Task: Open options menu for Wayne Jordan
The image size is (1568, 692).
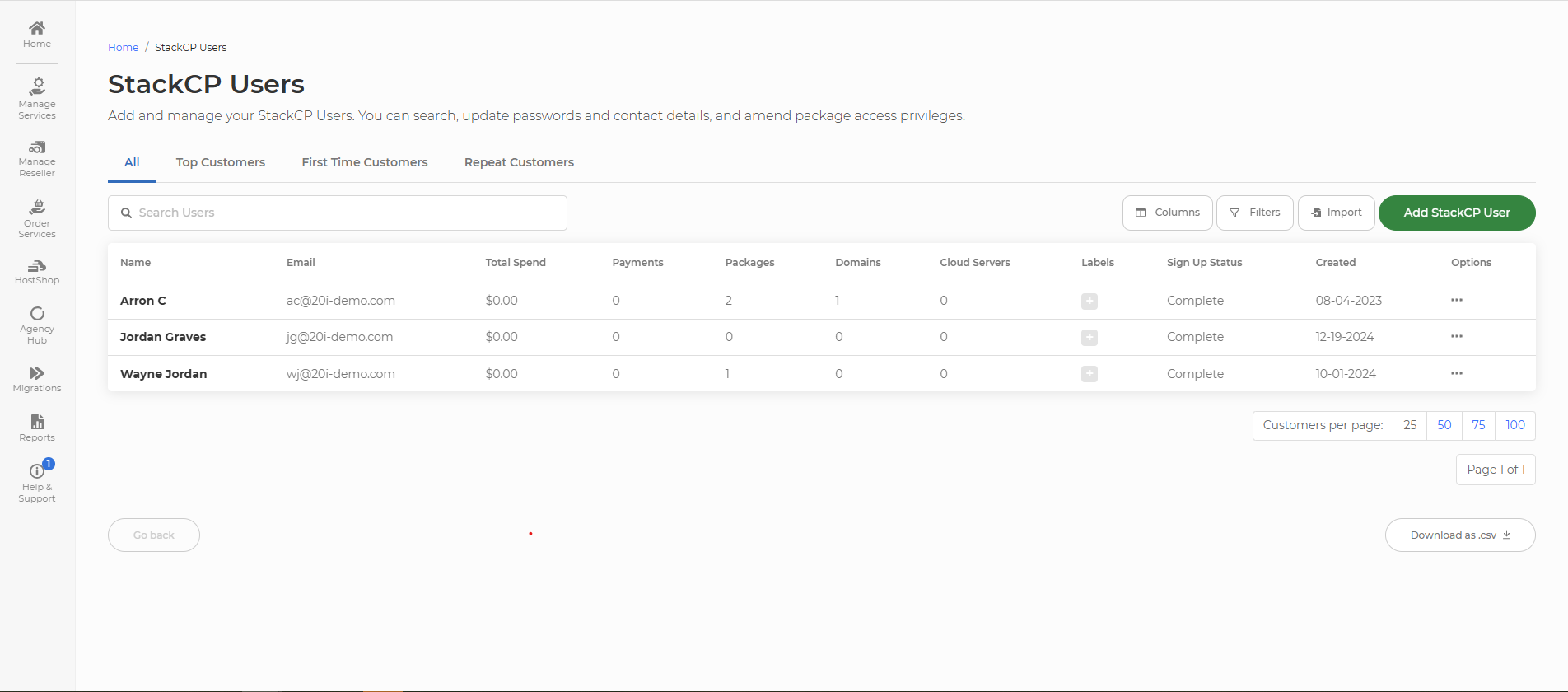Action: pyautogui.click(x=1456, y=373)
